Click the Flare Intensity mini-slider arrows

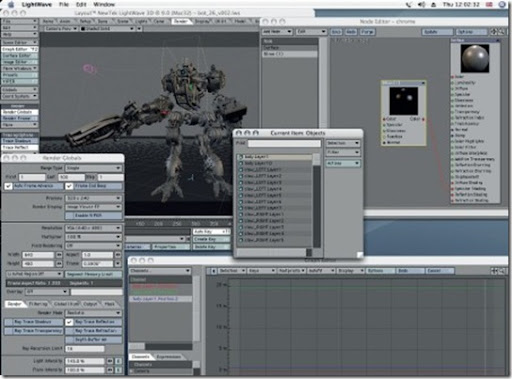(x=110, y=370)
